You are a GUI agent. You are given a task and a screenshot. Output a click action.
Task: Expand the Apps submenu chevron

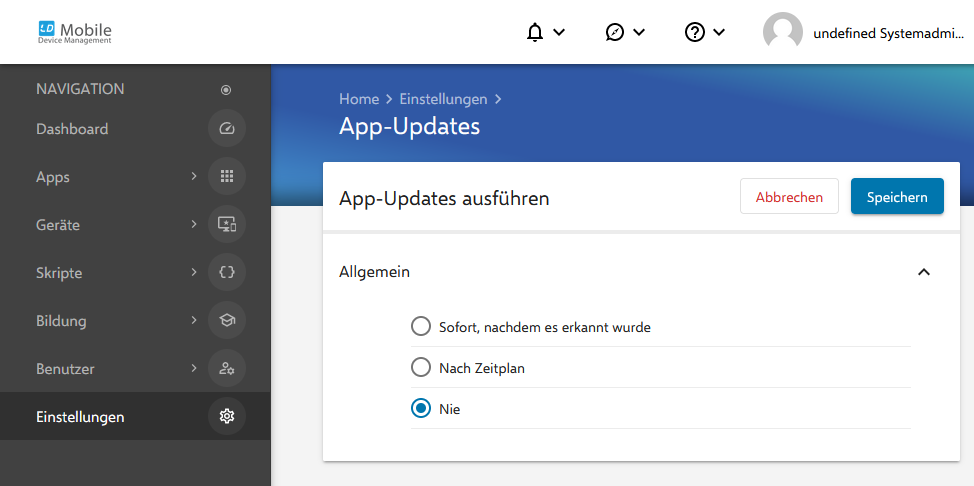[194, 177]
